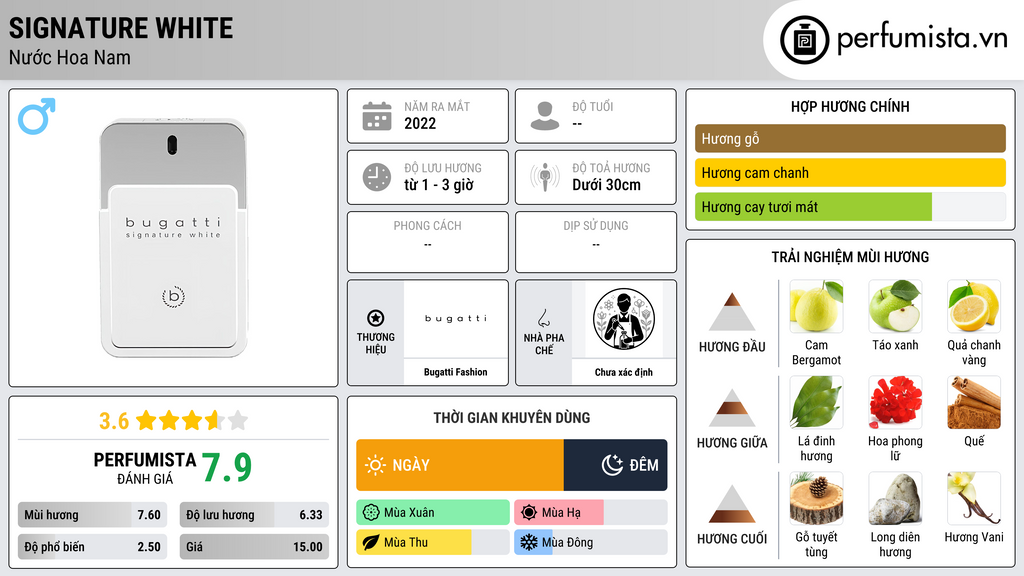
Task: Select the Táo xanh green apple image
Action: coord(895,306)
